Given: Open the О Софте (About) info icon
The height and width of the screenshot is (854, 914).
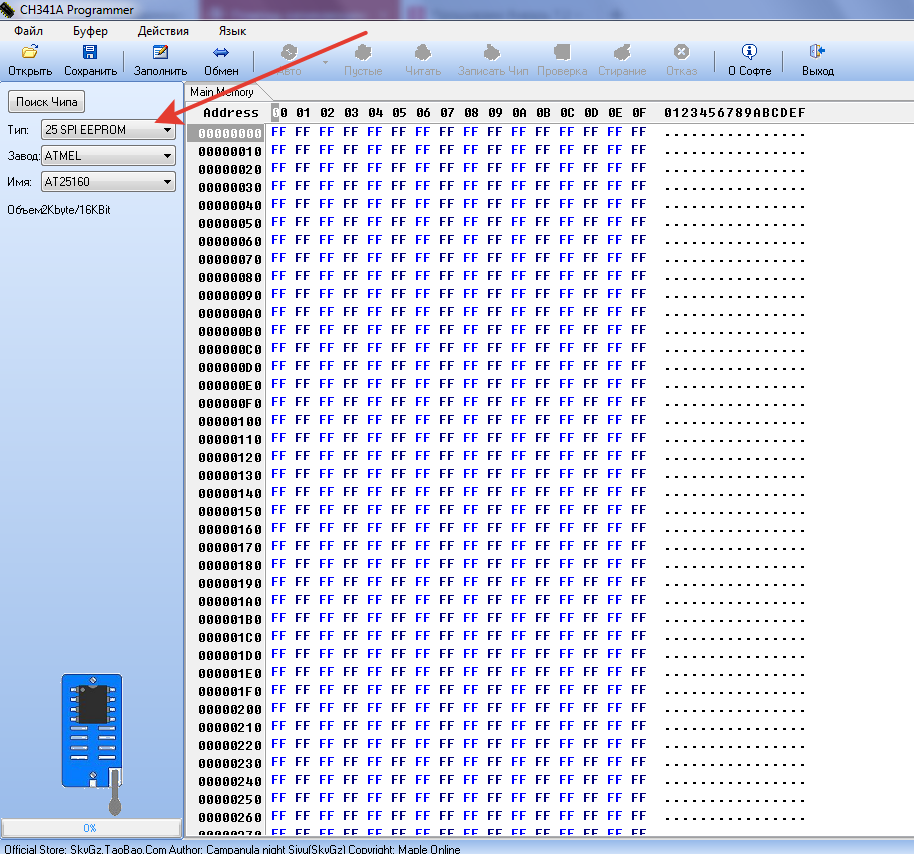Looking at the screenshot, I should pos(750,52).
